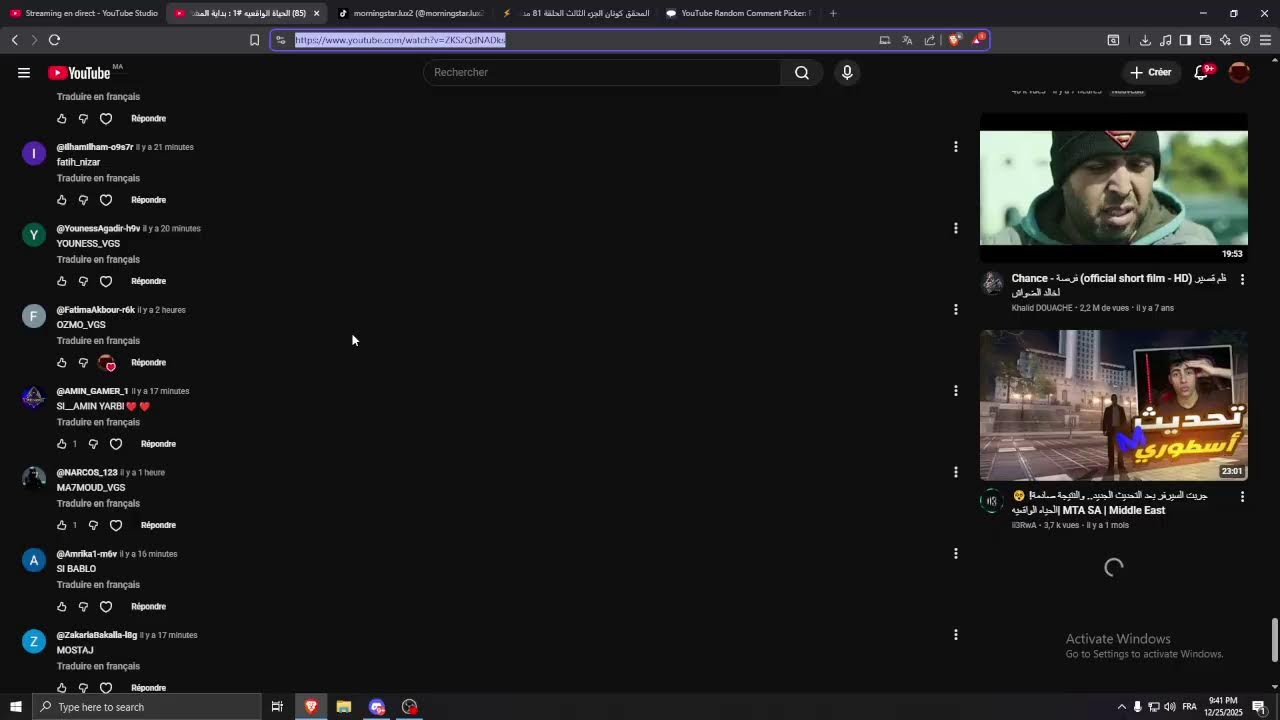This screenshot has height=720, width=1280.
Task: Dislike the OZMO_VGS comment
Action: [83, 362]
